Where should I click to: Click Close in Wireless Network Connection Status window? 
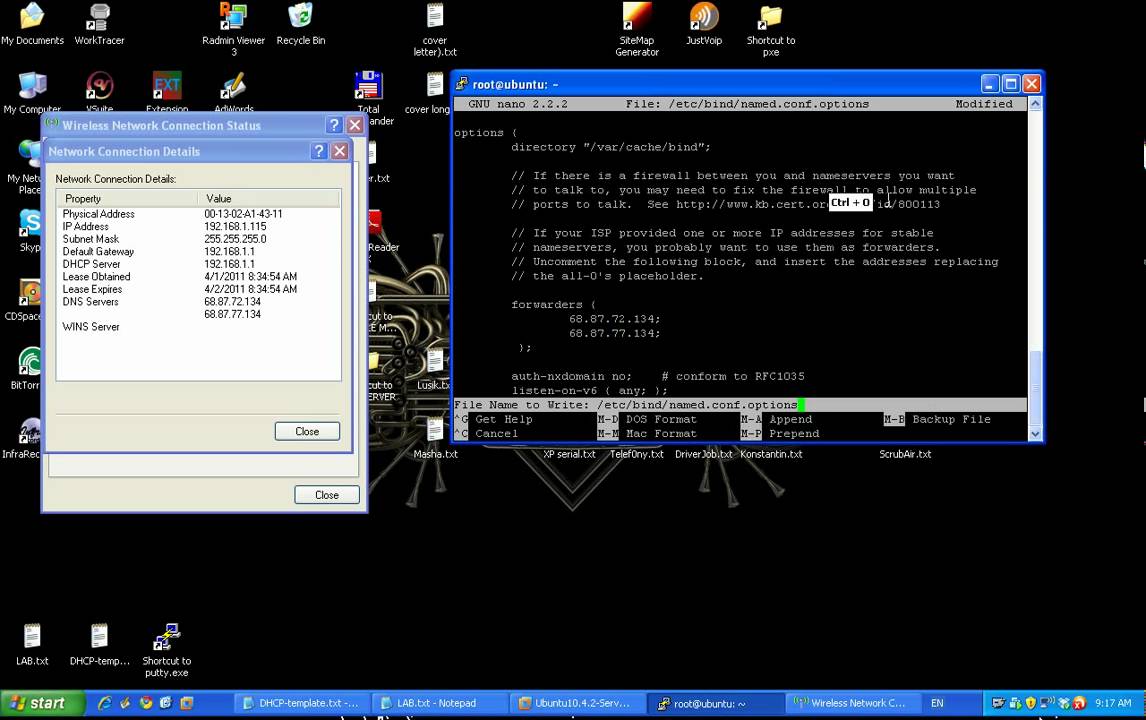[x=327, y=495]
